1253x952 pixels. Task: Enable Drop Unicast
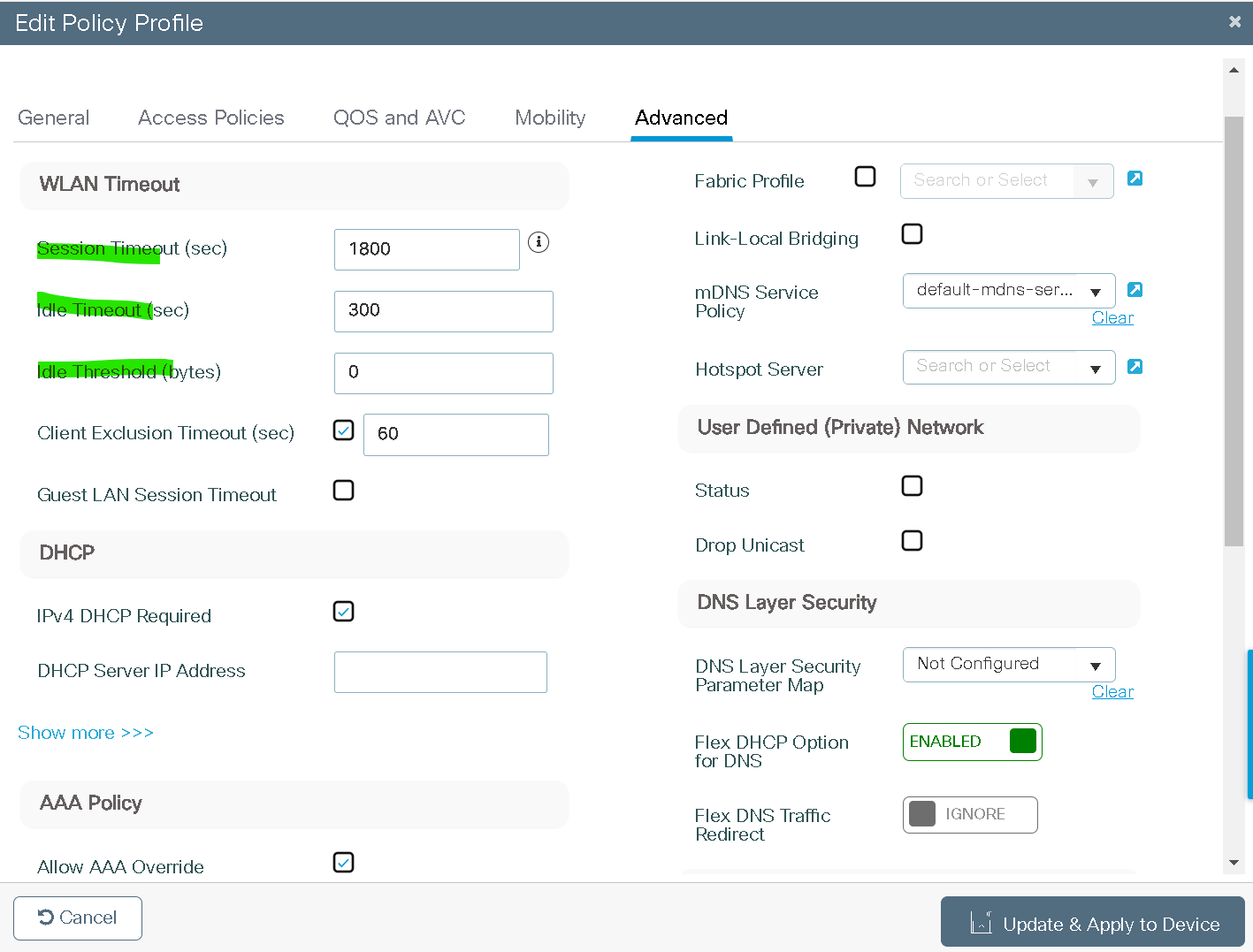point(912,540)
